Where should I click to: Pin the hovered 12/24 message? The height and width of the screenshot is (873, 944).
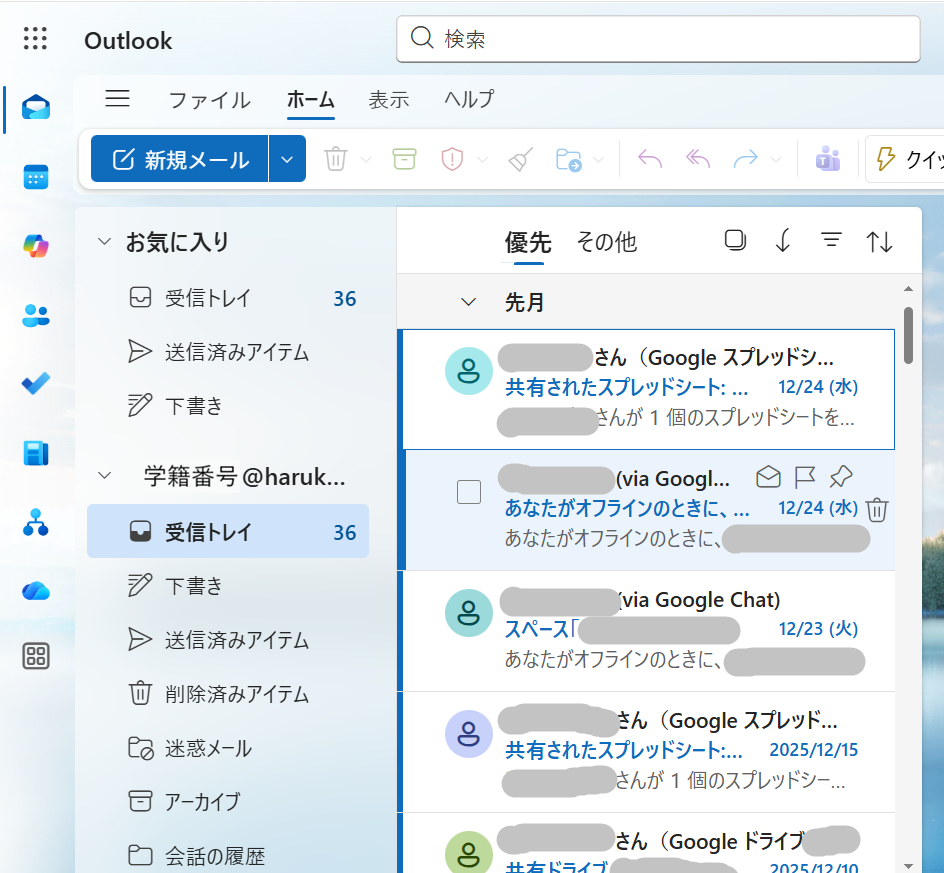click(840, 477)
